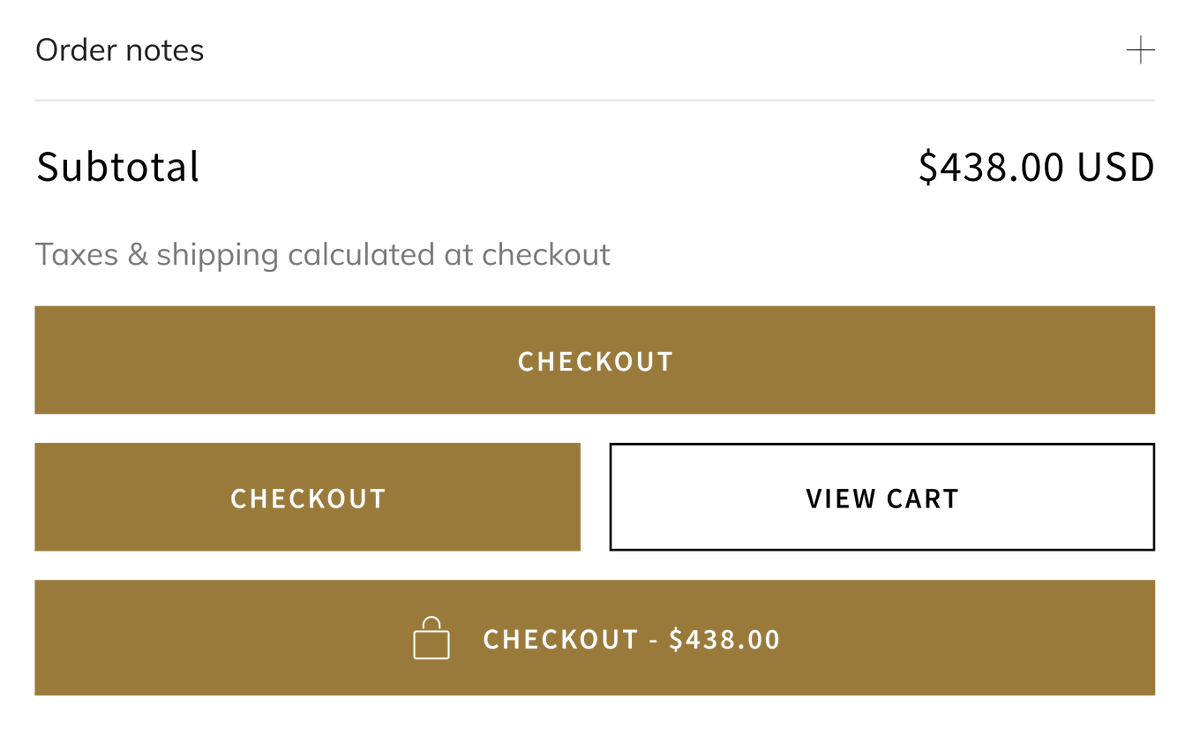Click the USD currency text
This screenshot has height=736, width=1200.
pyautogui.click(x=1116, y=167)
